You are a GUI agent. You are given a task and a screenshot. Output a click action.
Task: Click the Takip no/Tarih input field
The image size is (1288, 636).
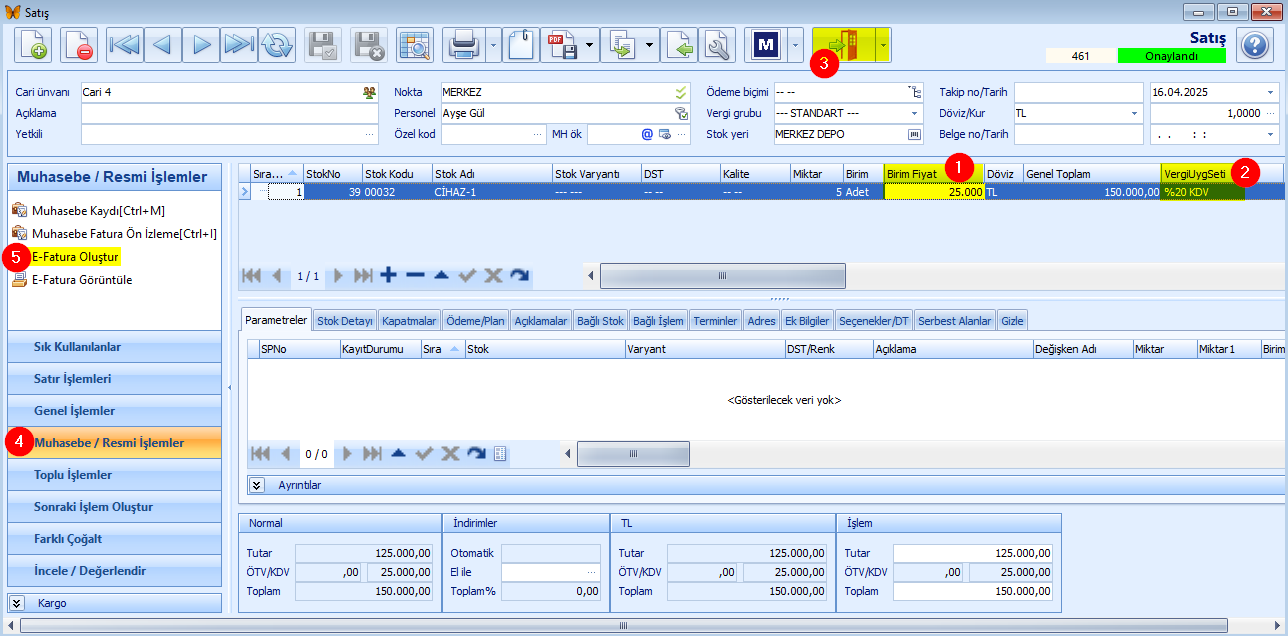coord(1078,92)
